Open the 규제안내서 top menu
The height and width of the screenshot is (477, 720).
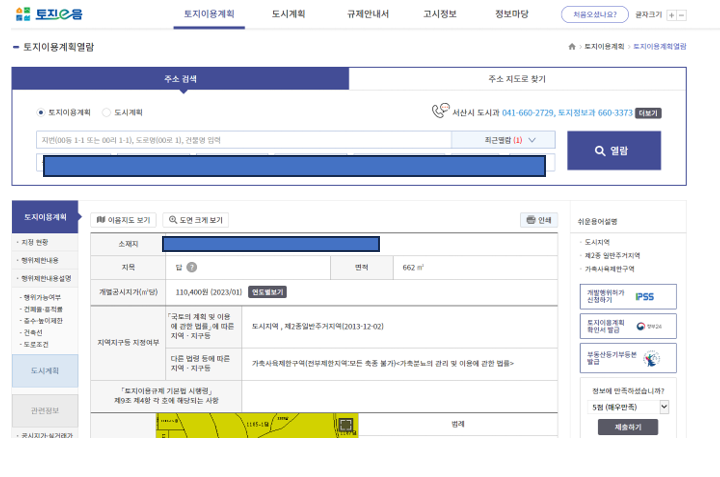coord(368,14)
